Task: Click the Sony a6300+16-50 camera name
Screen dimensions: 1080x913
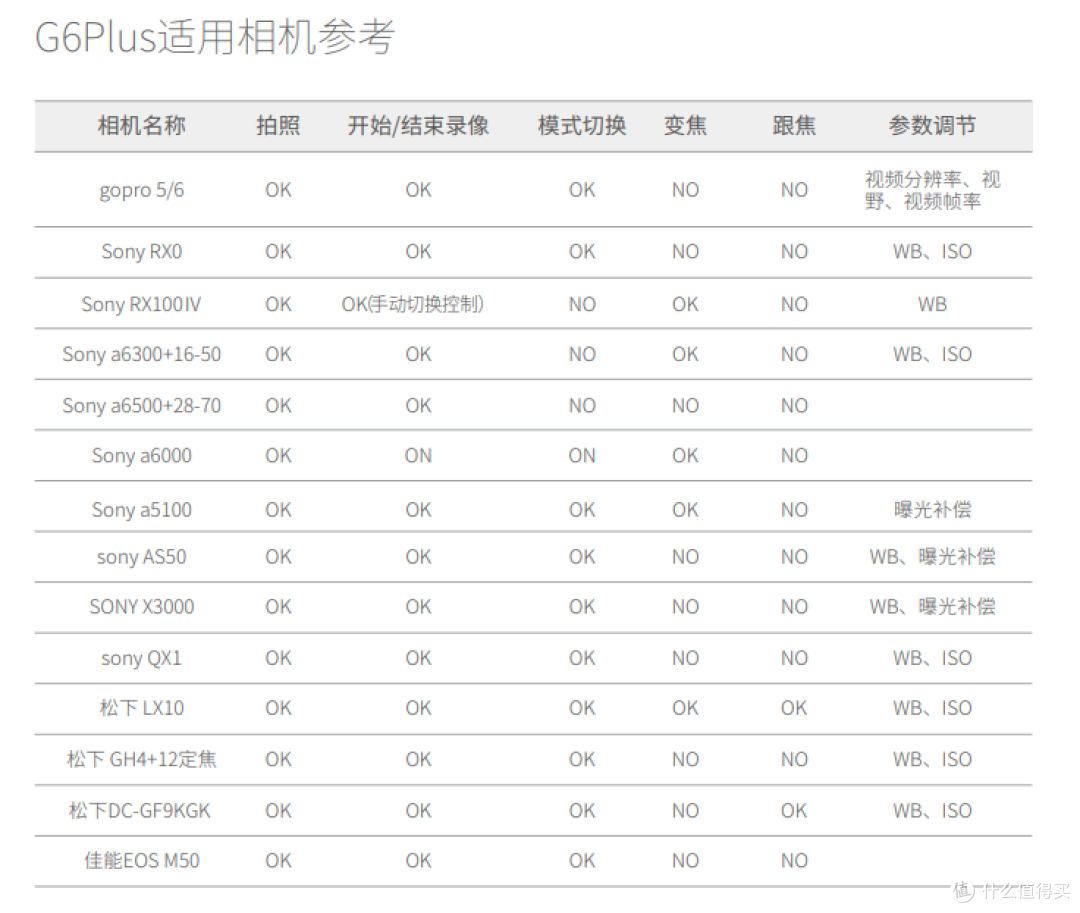Action: point(141,355)
